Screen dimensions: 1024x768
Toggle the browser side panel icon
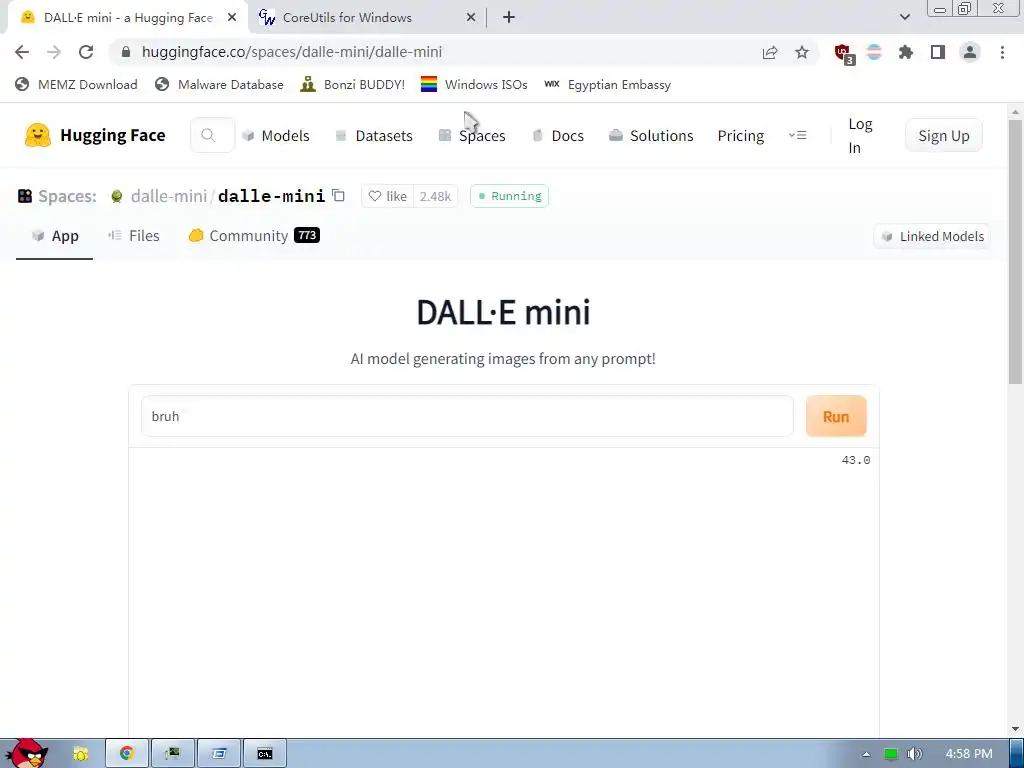point(938,52)
